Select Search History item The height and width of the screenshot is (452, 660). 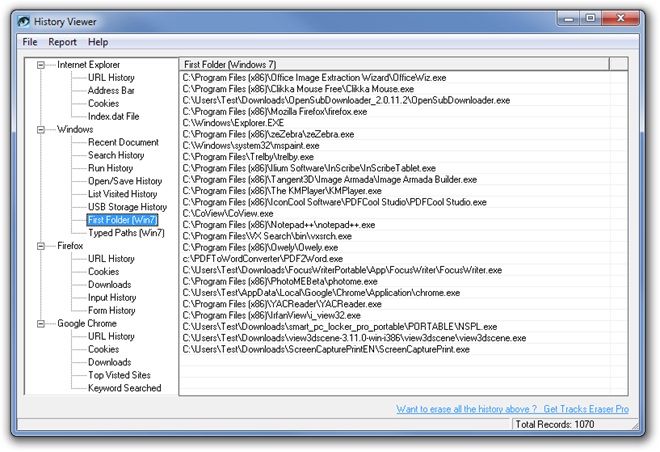click(116, 155)
